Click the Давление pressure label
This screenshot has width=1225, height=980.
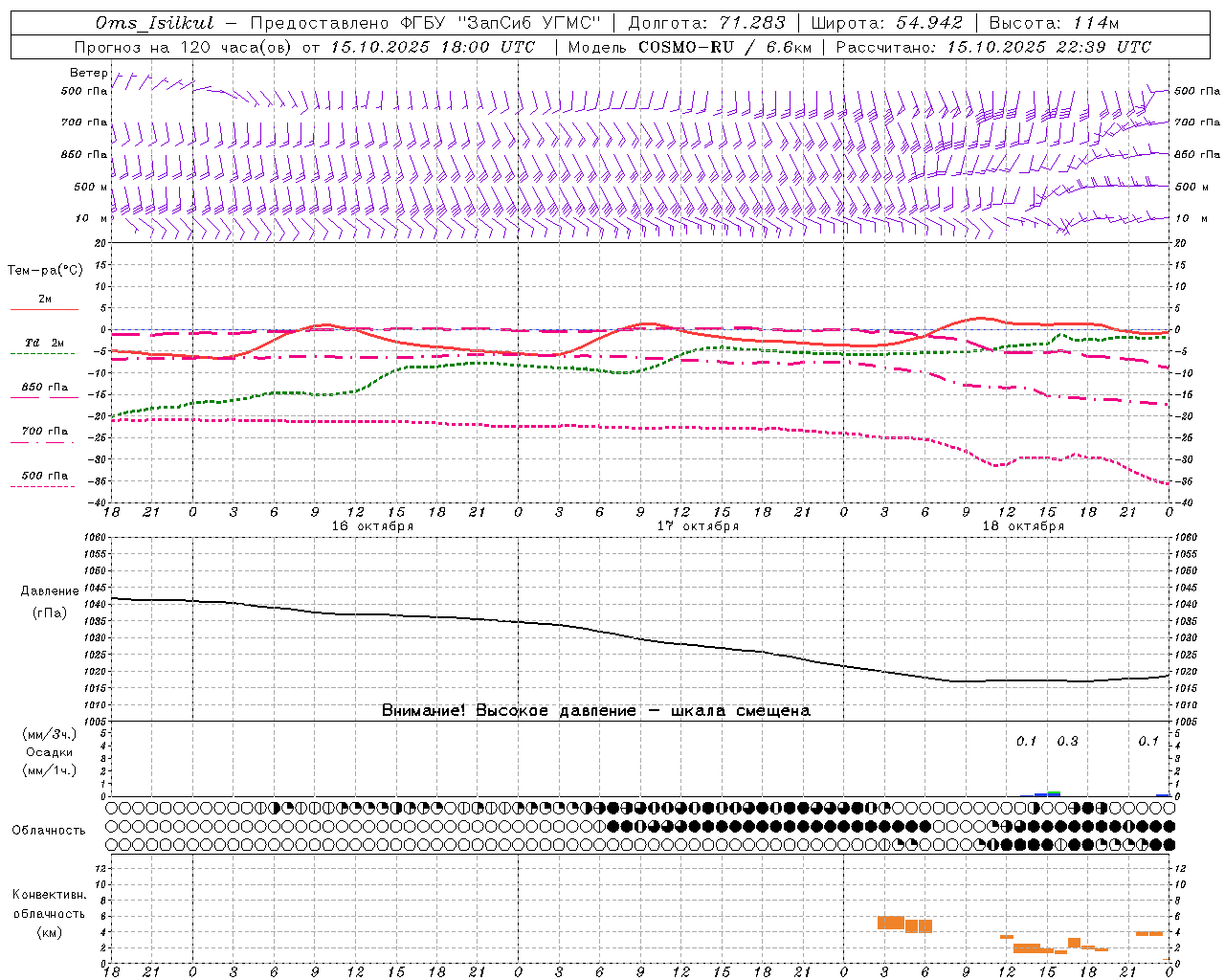click(x=50, y=591)
